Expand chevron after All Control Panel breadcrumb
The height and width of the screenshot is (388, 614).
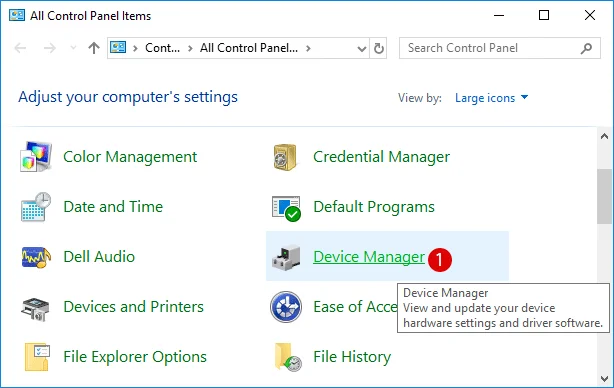pos(308,48)
